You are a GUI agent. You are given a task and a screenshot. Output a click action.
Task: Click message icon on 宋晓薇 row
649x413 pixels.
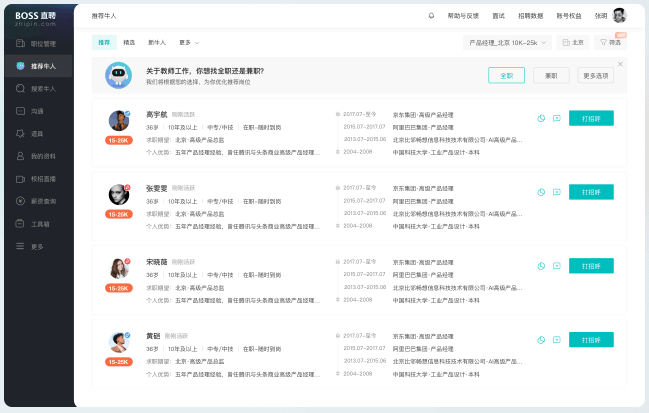pyautogui.click(x=557, y=266)
